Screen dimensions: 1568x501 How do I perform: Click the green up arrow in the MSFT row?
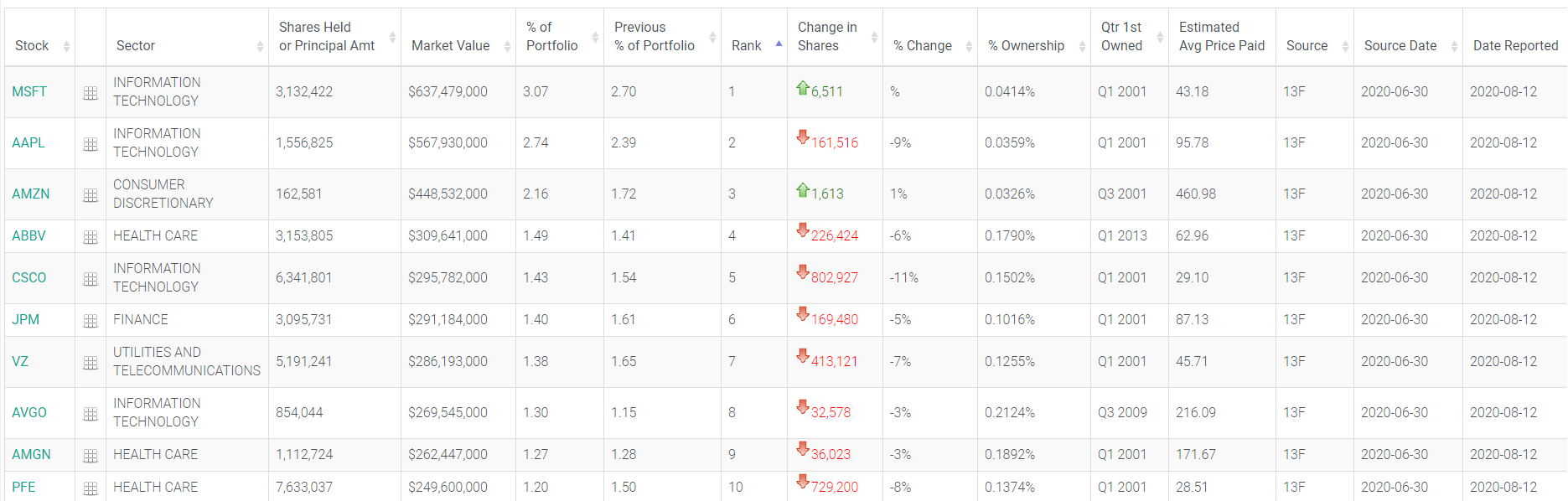pos(803,88)
